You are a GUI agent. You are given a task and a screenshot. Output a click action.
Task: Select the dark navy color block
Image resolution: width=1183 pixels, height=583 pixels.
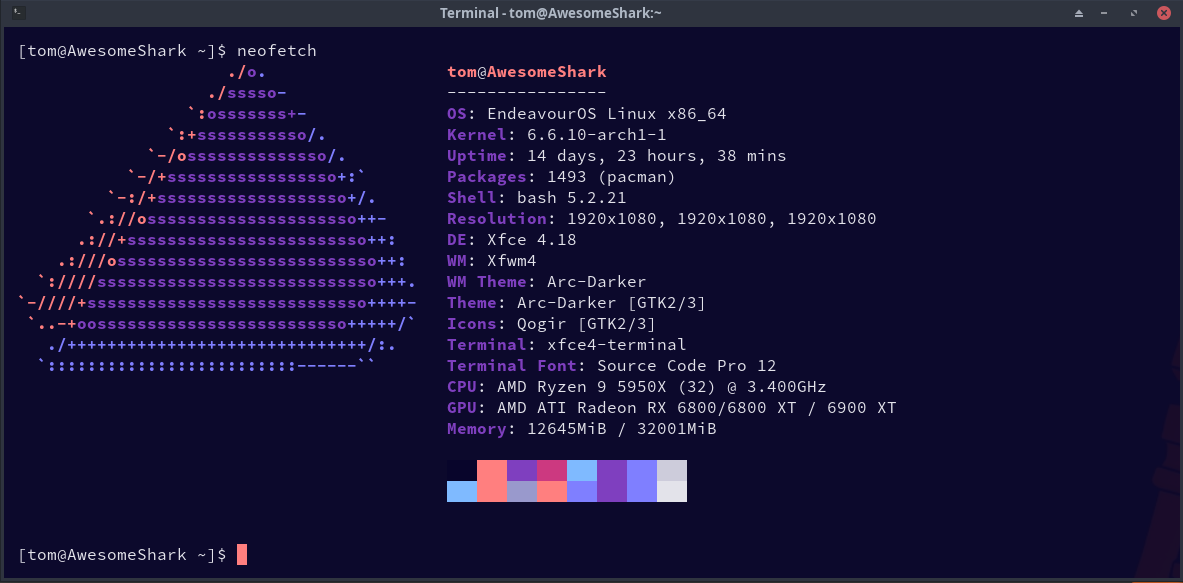pos(462,471)
